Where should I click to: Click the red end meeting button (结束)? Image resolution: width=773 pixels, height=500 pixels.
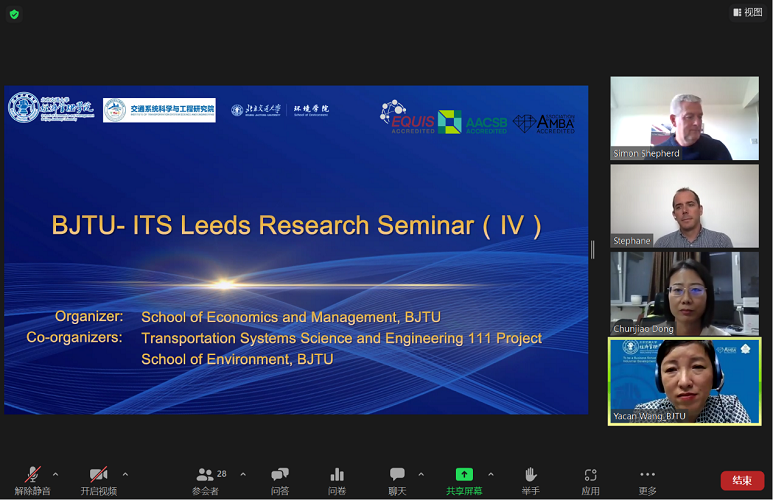pyautogui.click(x=742, y=480)
